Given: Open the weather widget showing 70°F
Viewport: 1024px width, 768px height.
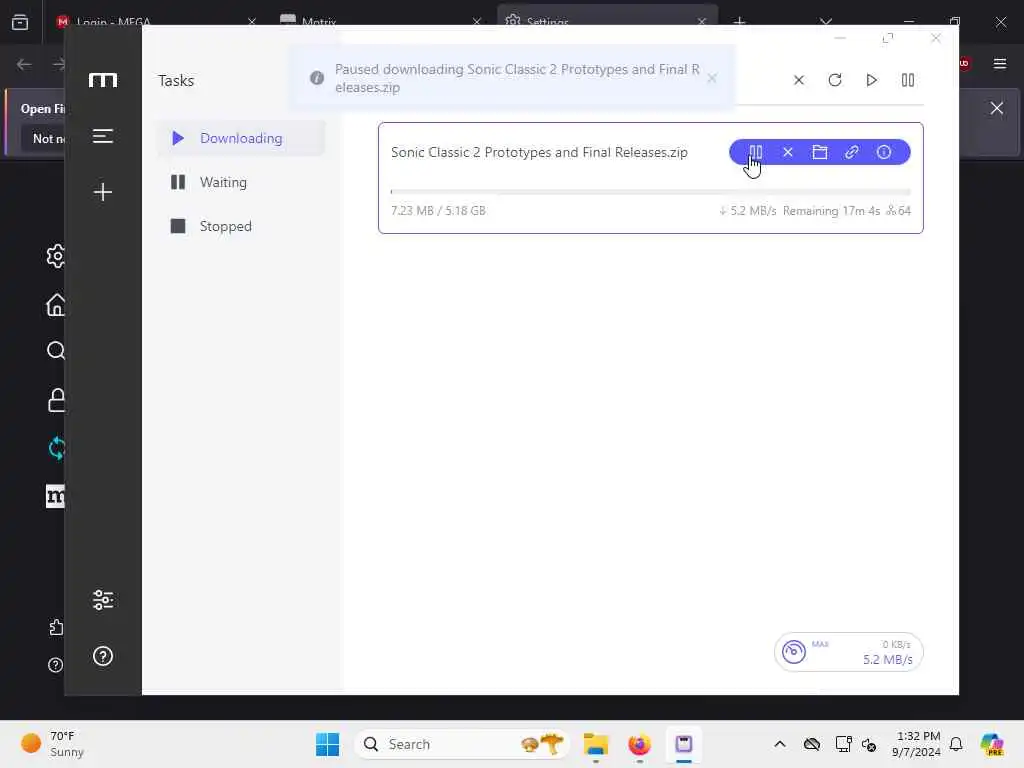Looking at the screenshot, I should (54, 744).
